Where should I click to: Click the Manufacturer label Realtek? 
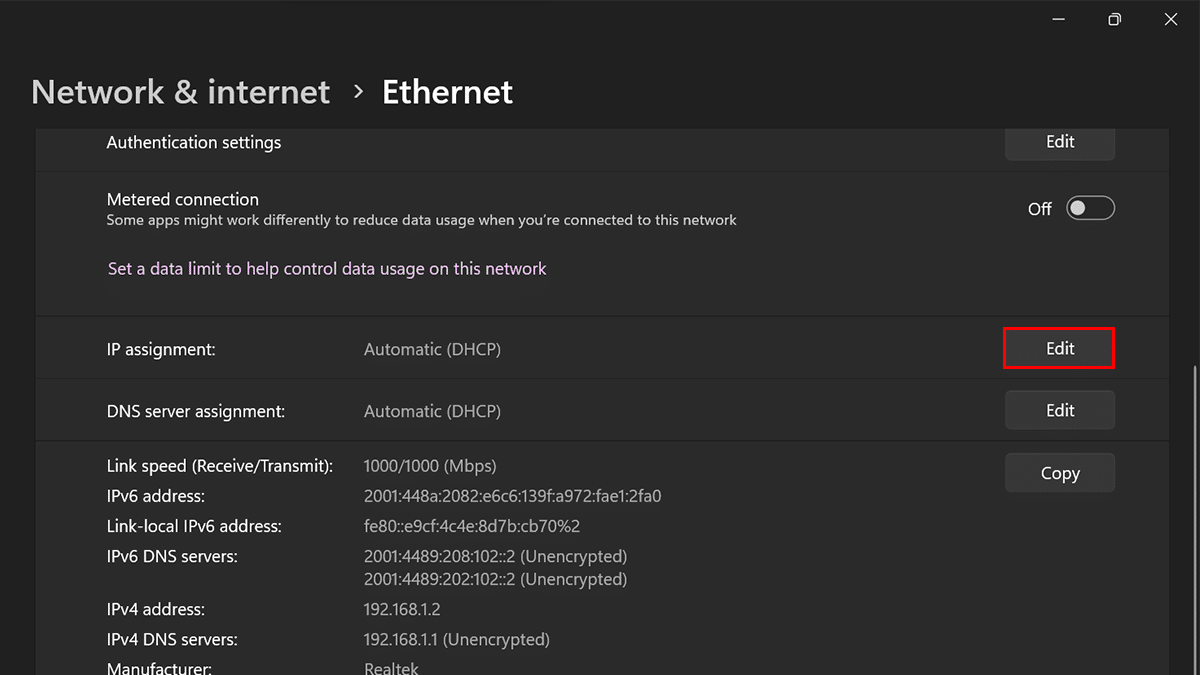click(391, 667)
